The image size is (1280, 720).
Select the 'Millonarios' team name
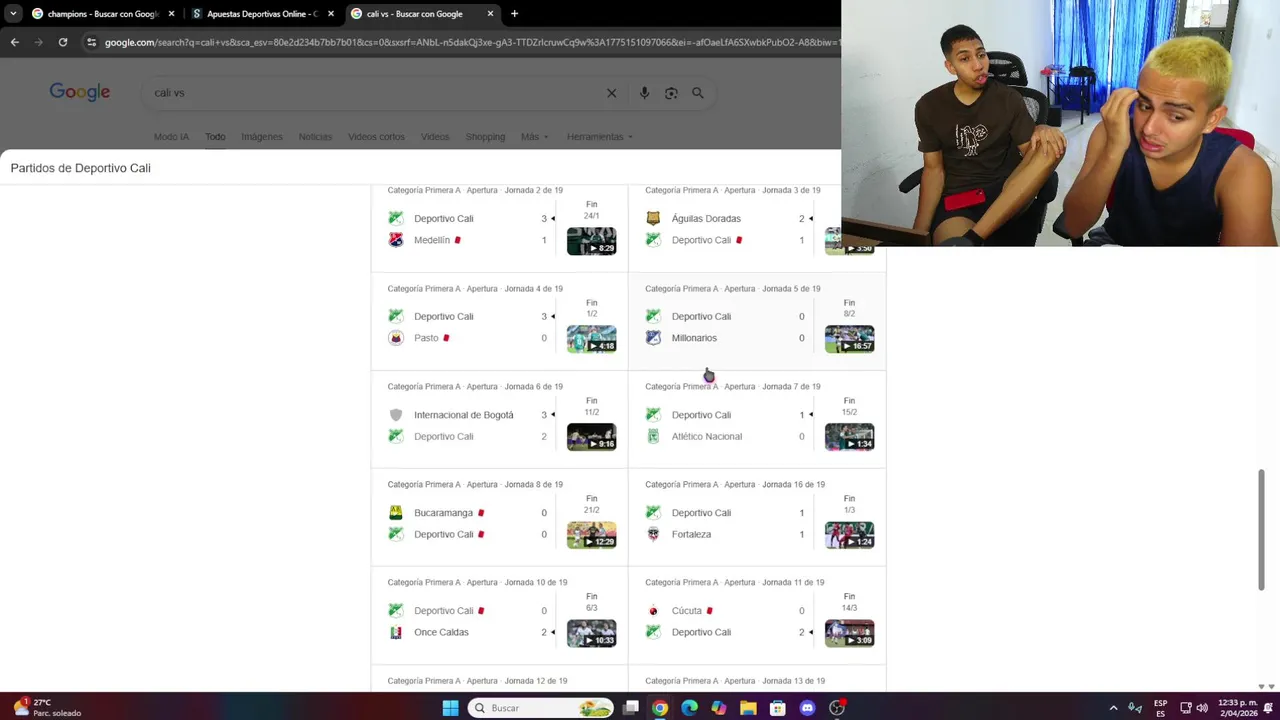(694, 338)
